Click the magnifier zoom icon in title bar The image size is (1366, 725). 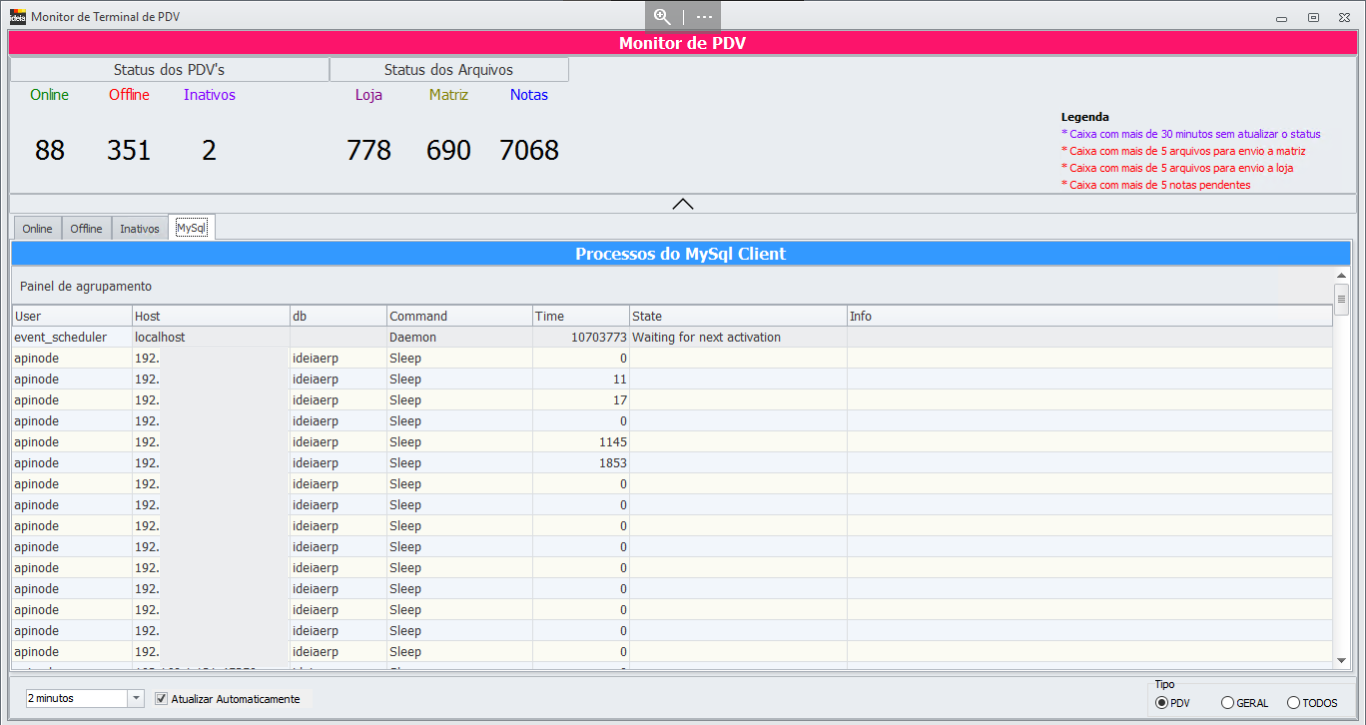662,16
